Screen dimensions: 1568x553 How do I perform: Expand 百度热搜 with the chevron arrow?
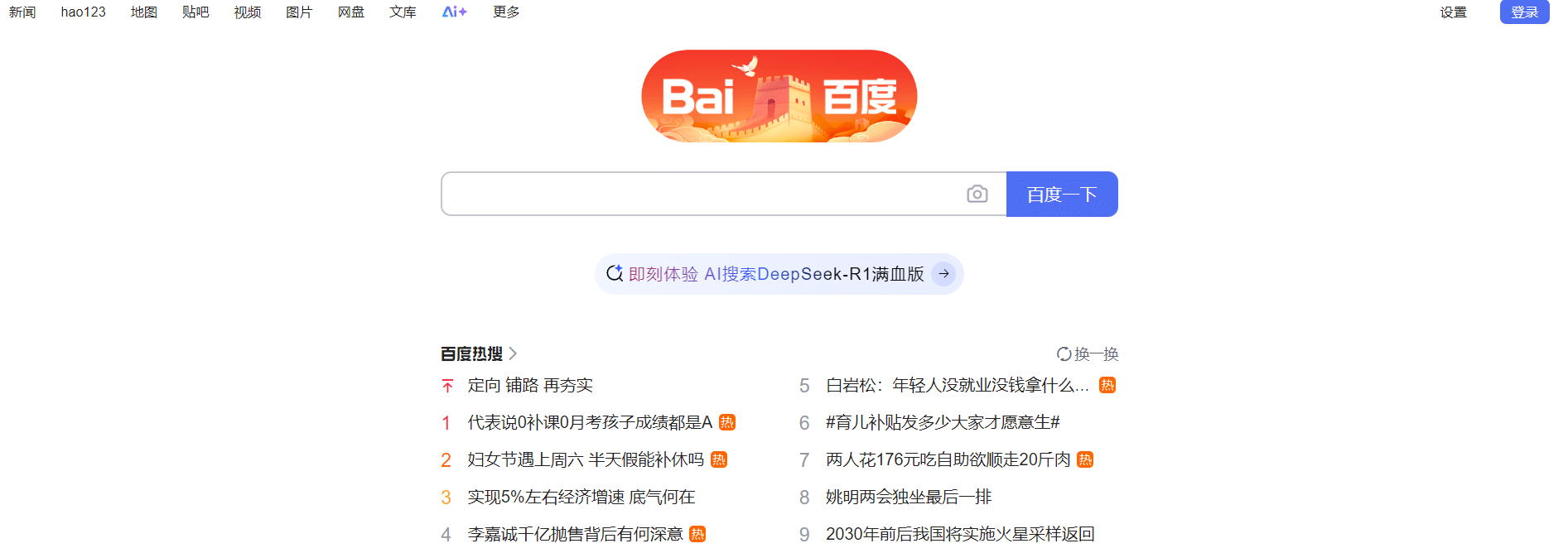[513, 353]
